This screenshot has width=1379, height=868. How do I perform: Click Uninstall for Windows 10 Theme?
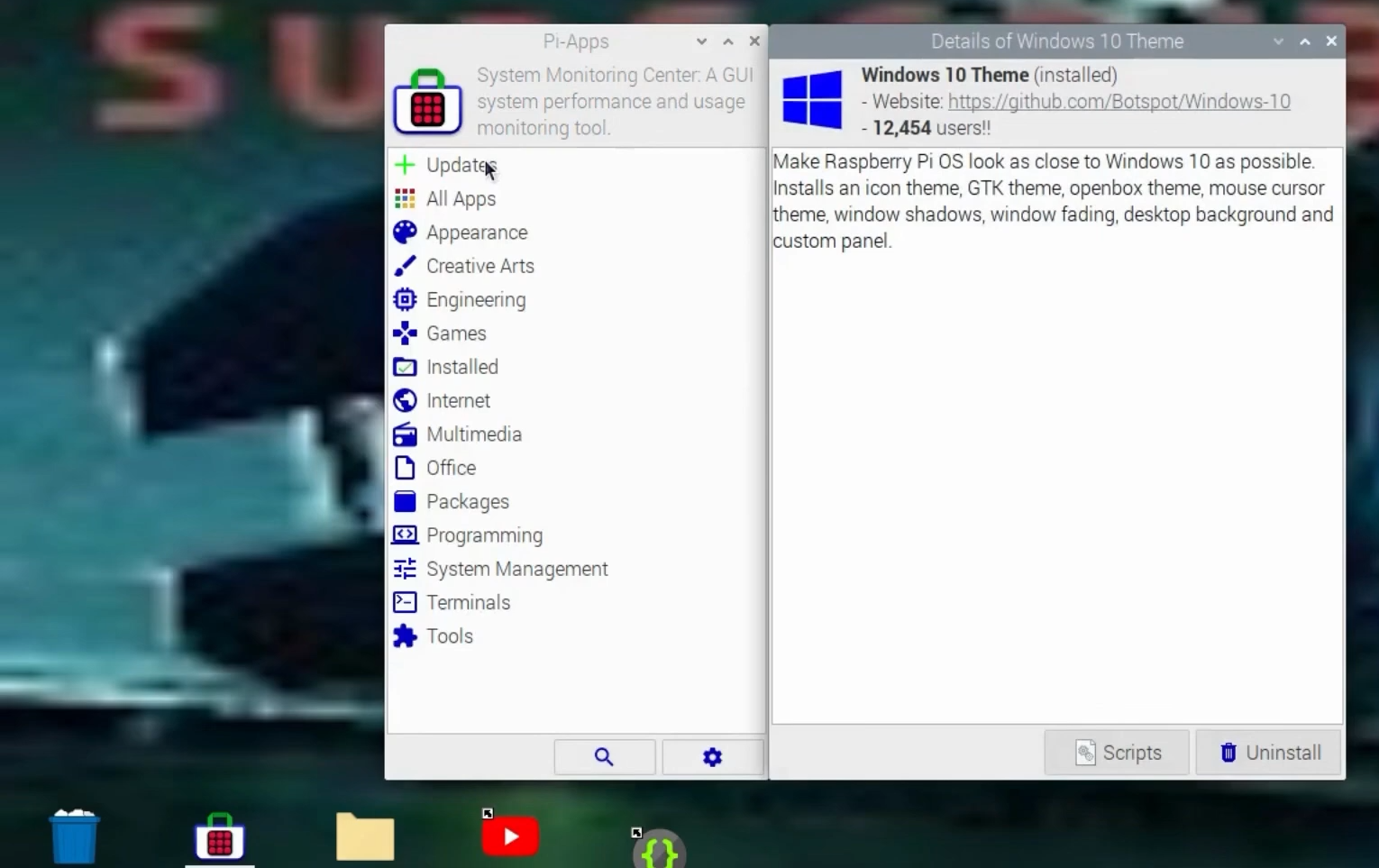click(1268, 752)
